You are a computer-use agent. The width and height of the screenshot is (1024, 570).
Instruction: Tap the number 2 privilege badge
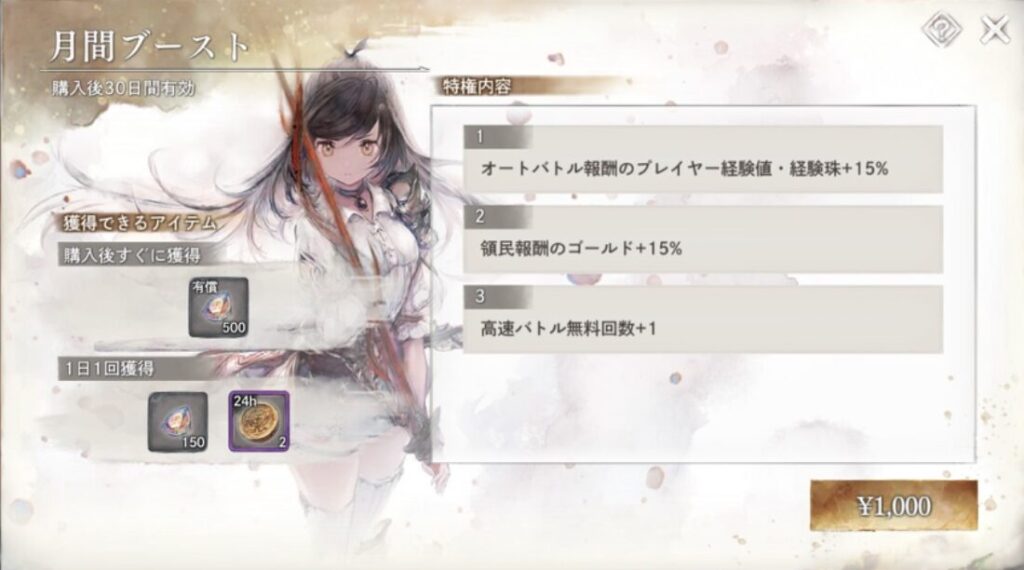click(x=481, y=217)
